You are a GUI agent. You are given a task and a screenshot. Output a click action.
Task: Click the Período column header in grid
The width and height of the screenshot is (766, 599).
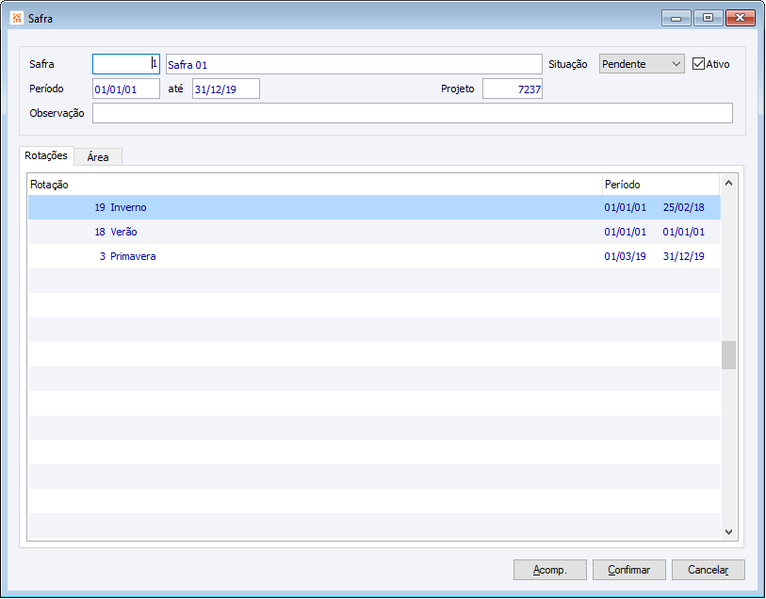click(x=661, y=184)
